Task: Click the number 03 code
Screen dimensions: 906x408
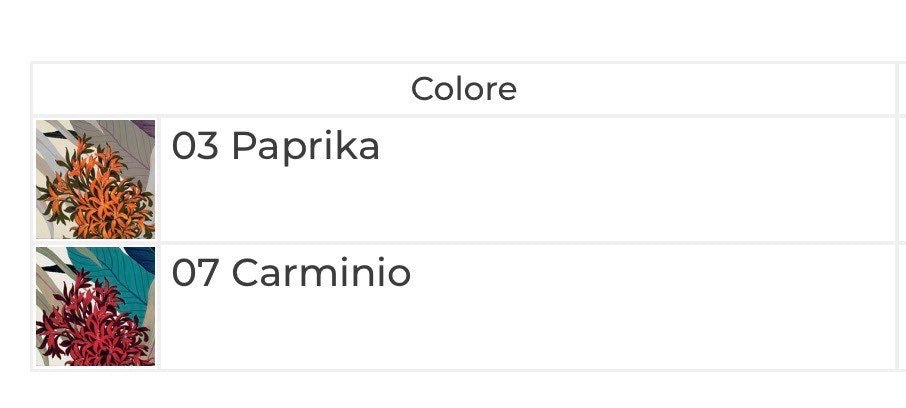Action: [x=194, y=147]
